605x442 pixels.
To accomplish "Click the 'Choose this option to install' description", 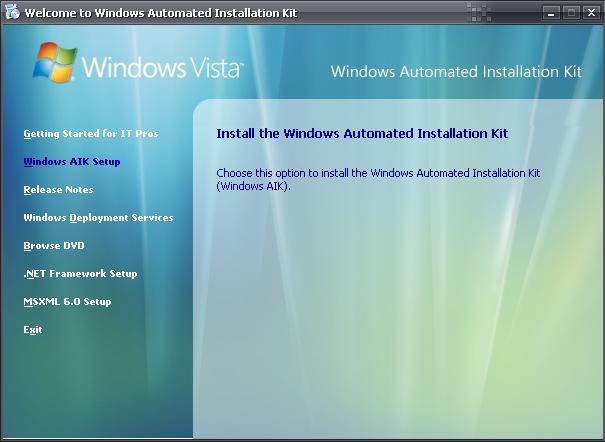I will tap(378, 179).
